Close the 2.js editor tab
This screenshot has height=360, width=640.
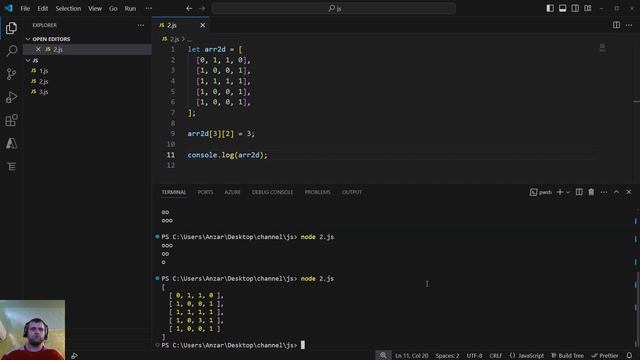coord(202,25)
